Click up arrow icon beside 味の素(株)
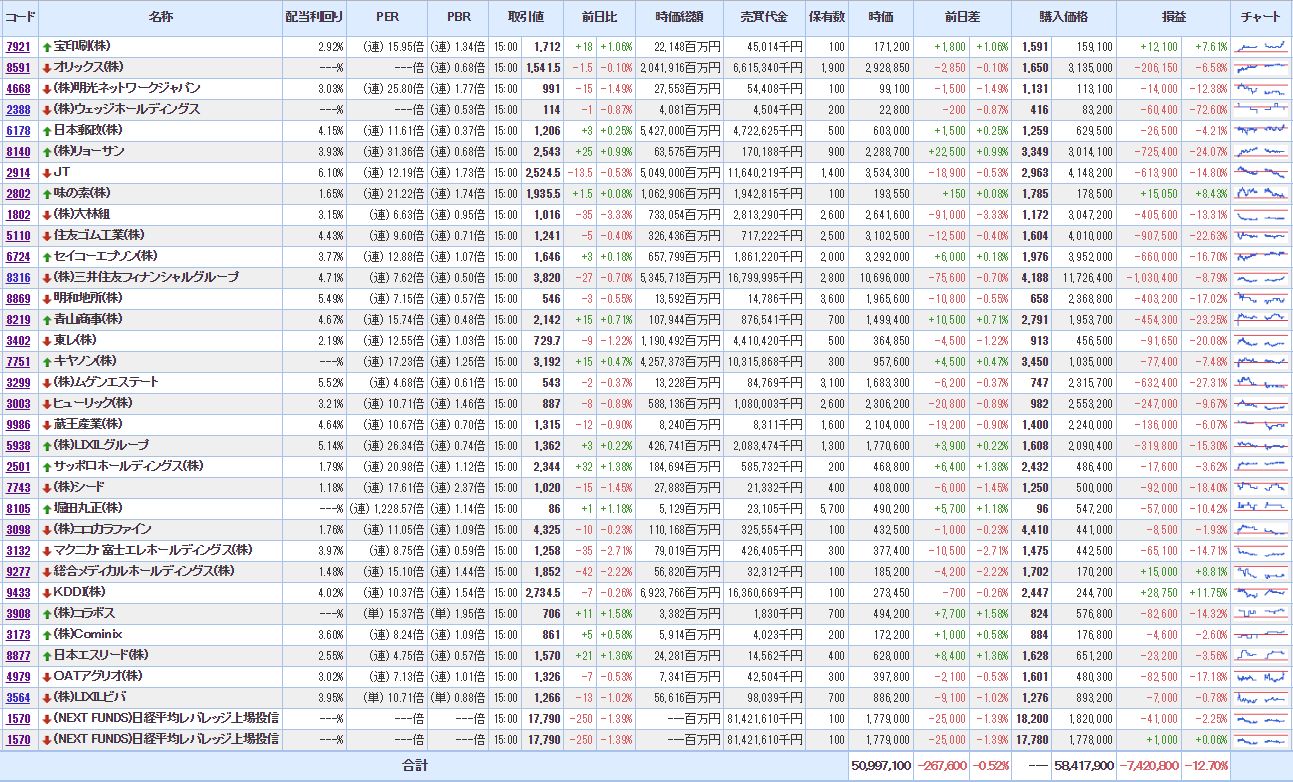The width and height of the screenshot is (1293, 782). pyautogui.click(x=47, y=194)
